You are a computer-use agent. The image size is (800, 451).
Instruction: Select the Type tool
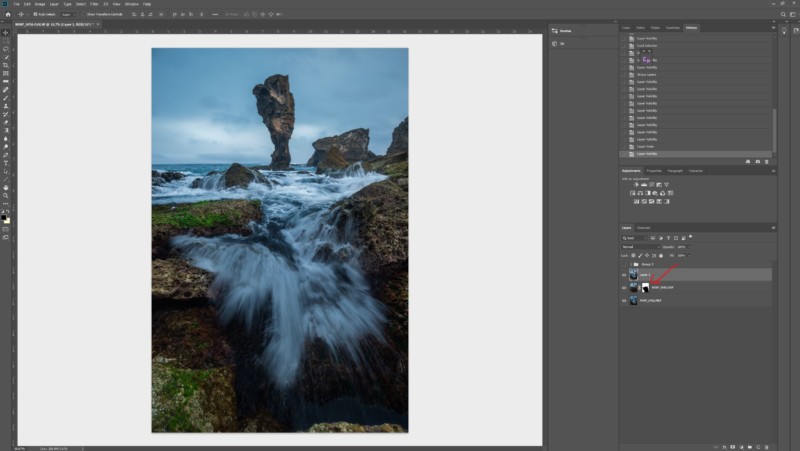click(6, 163)
